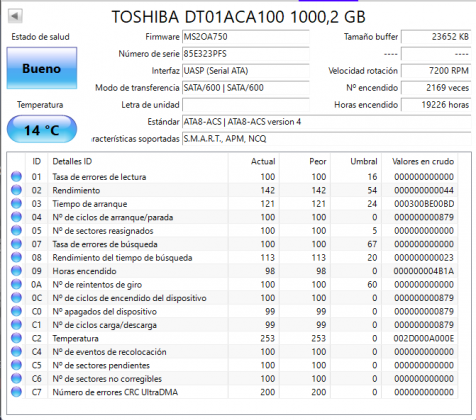This screenshot has width=476, height=420.
Task: Select 'Tasa de errores de búsqueda' row
Action: coord(233,244)
